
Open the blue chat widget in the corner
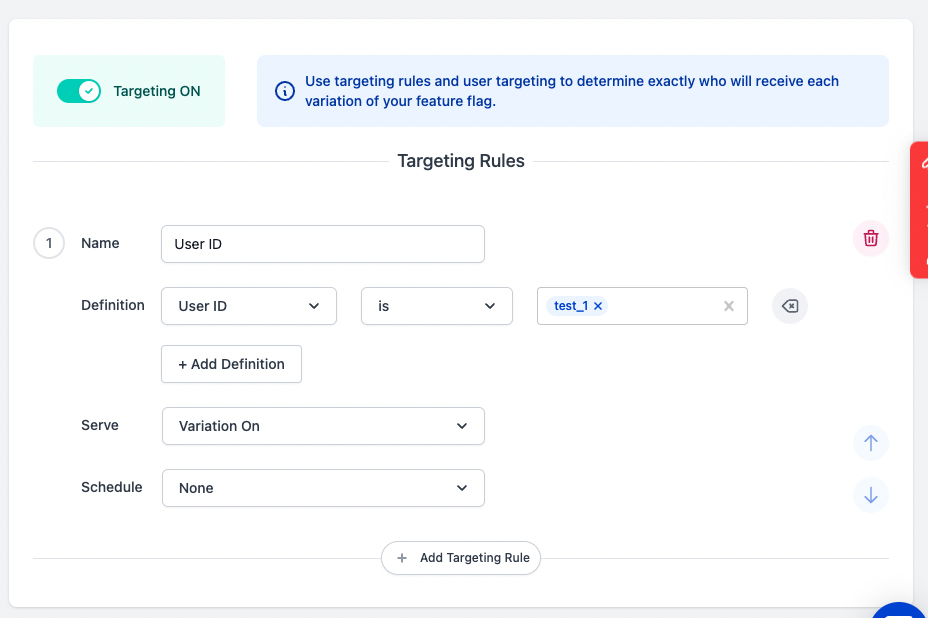pyautogui.click(x=900, y=608)
